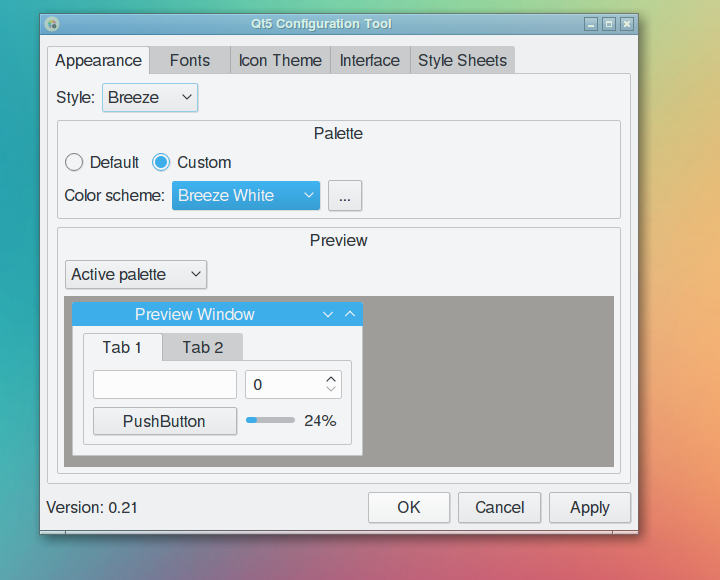Click the Color scheme: label
Viewport: 720px width, 580px height.
coord(114,196)
